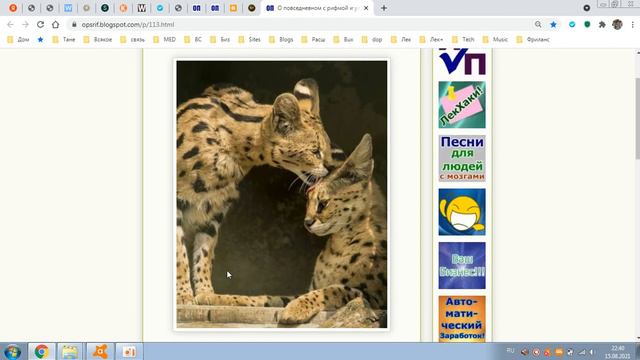Open Chrome from the taskbar
This screenshot has width=640, height=360.
click(x=41, y=351)
